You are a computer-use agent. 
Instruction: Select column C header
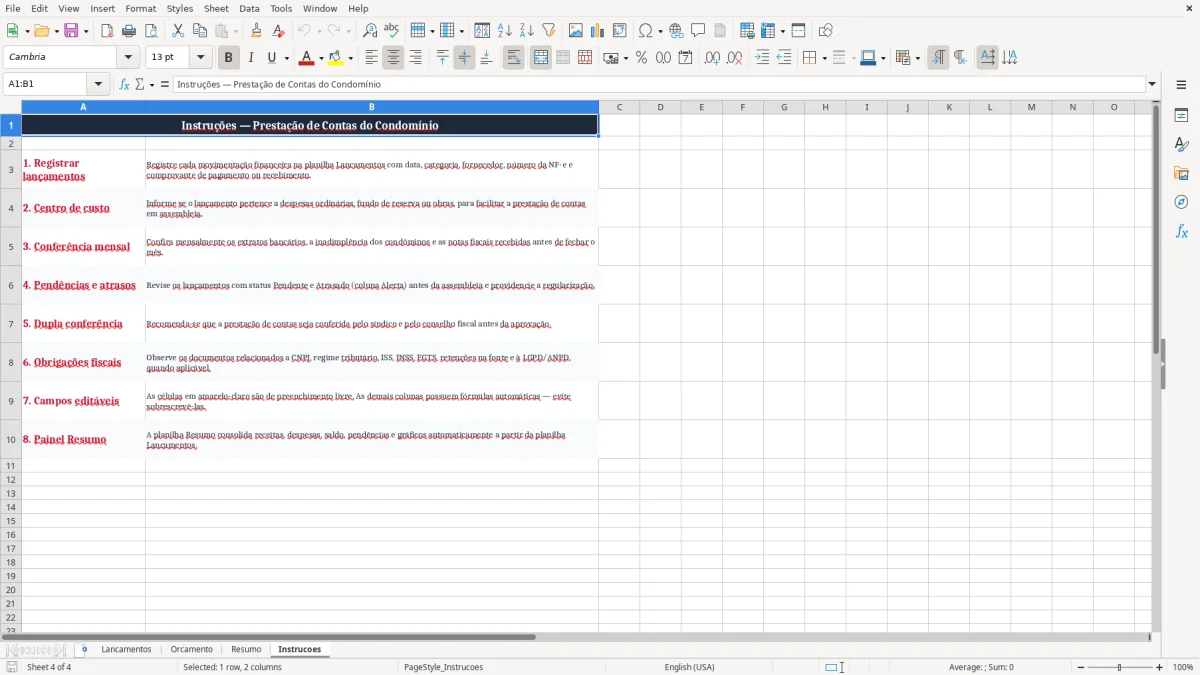pos(619,107)
